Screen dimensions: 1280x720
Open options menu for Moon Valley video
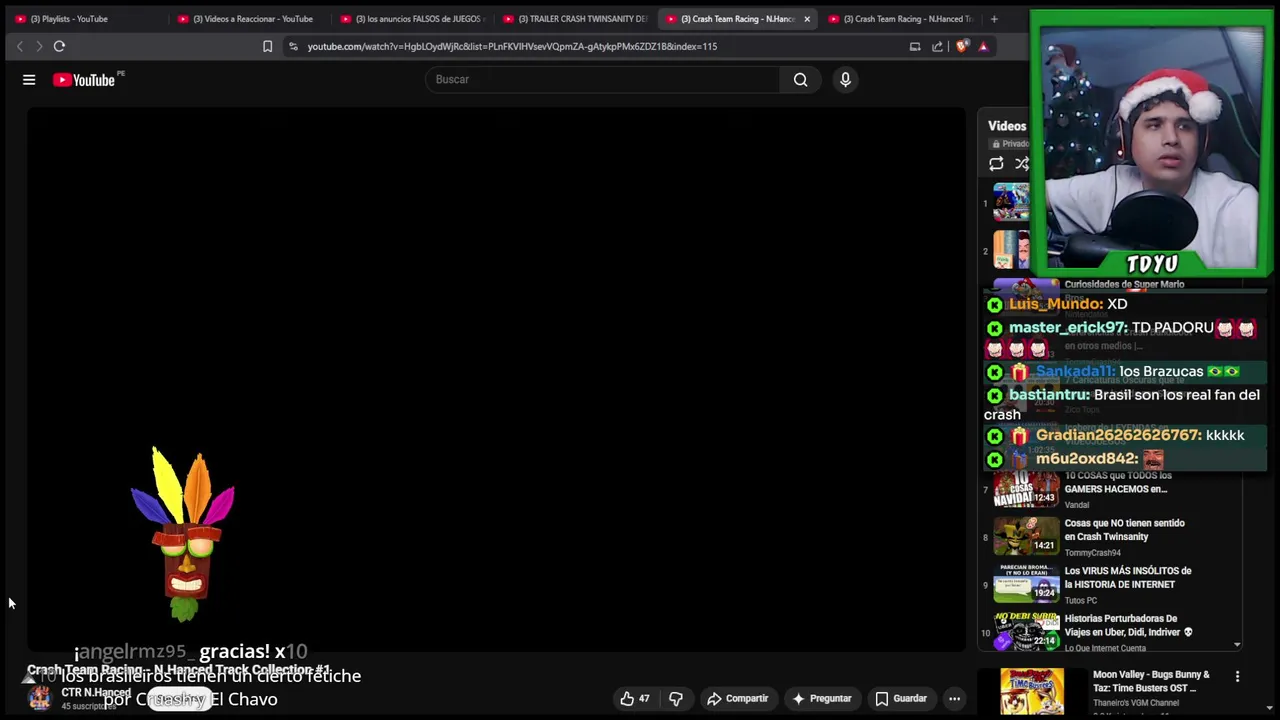pos(1237,677)
